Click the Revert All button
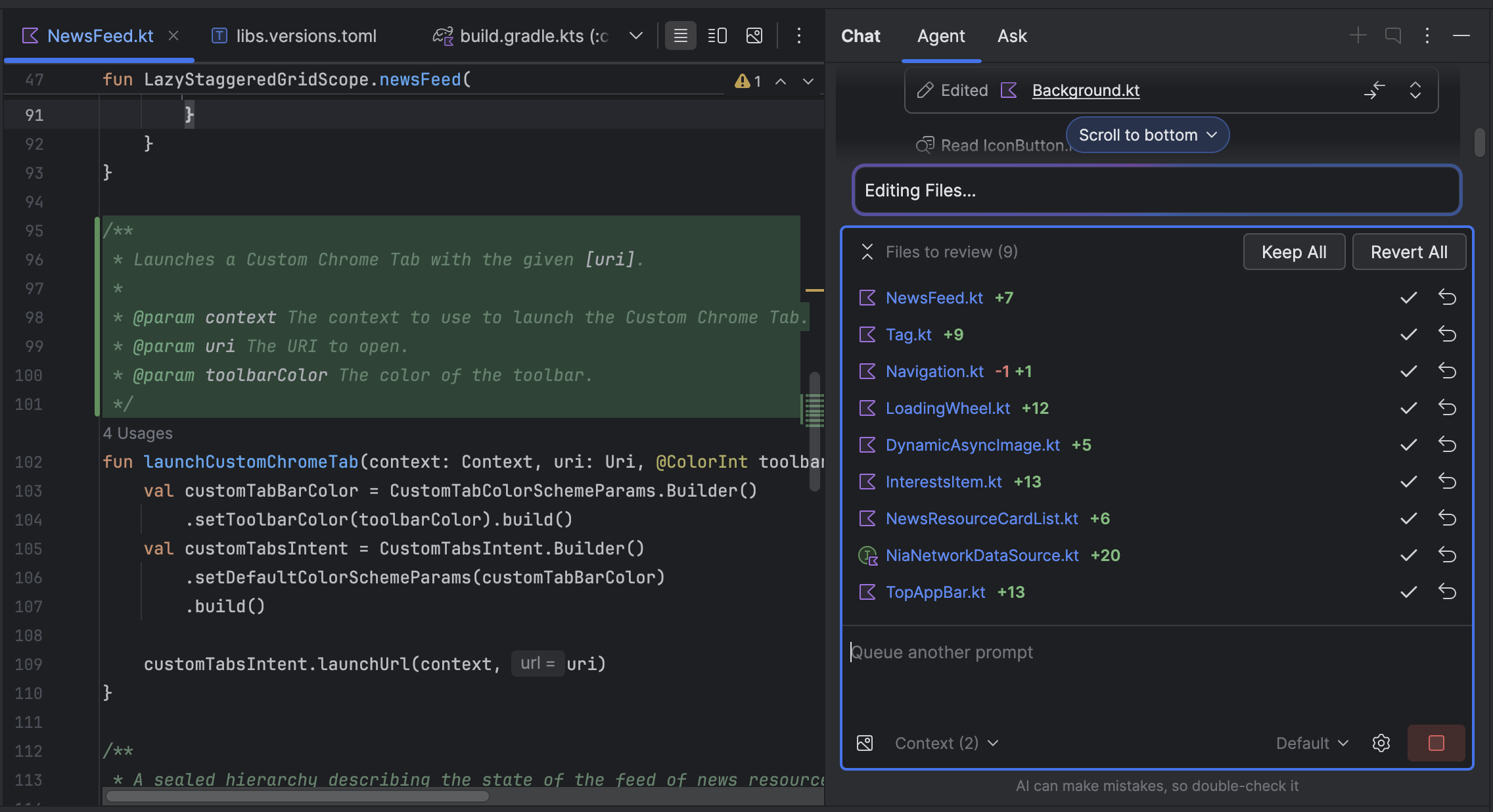1493x812 pixels. [x=1408, y=252]
